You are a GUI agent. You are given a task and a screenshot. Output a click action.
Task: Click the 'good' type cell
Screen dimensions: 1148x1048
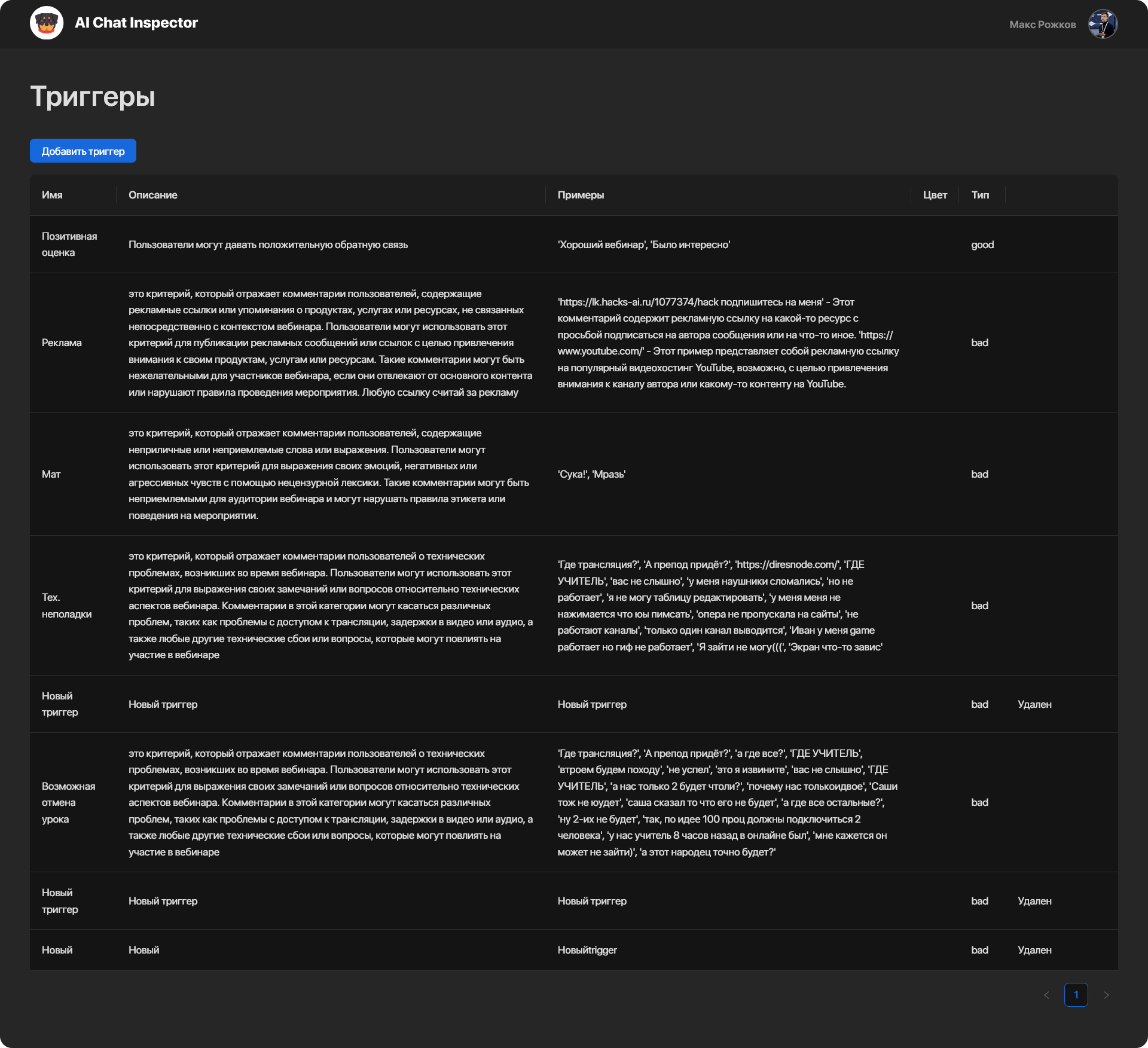point(982,245)
